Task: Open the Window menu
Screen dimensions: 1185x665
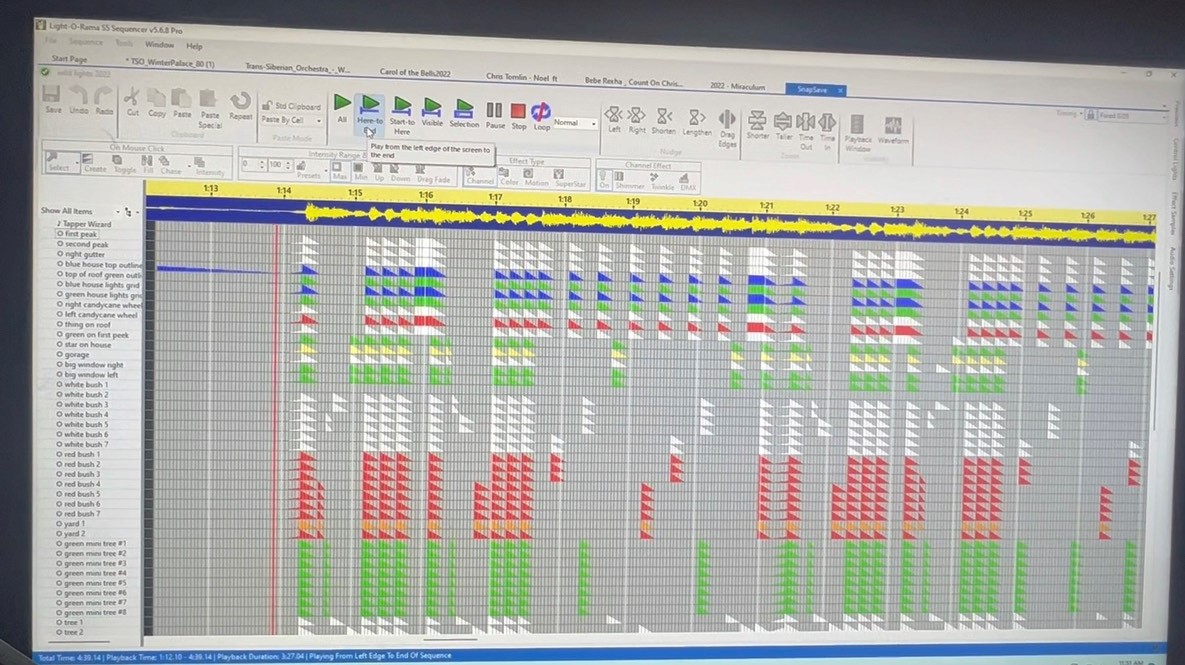Action: coord(159,45)
